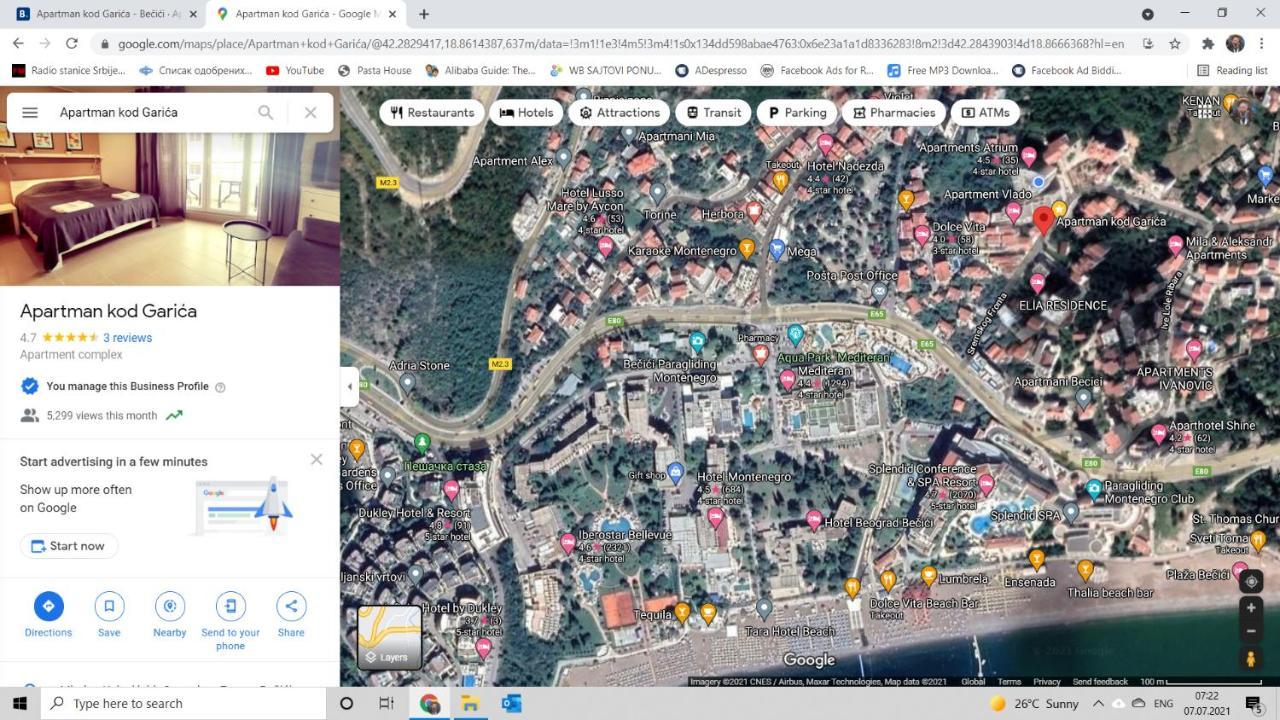Collapse the side panel with the arrow

pos(349,386)
